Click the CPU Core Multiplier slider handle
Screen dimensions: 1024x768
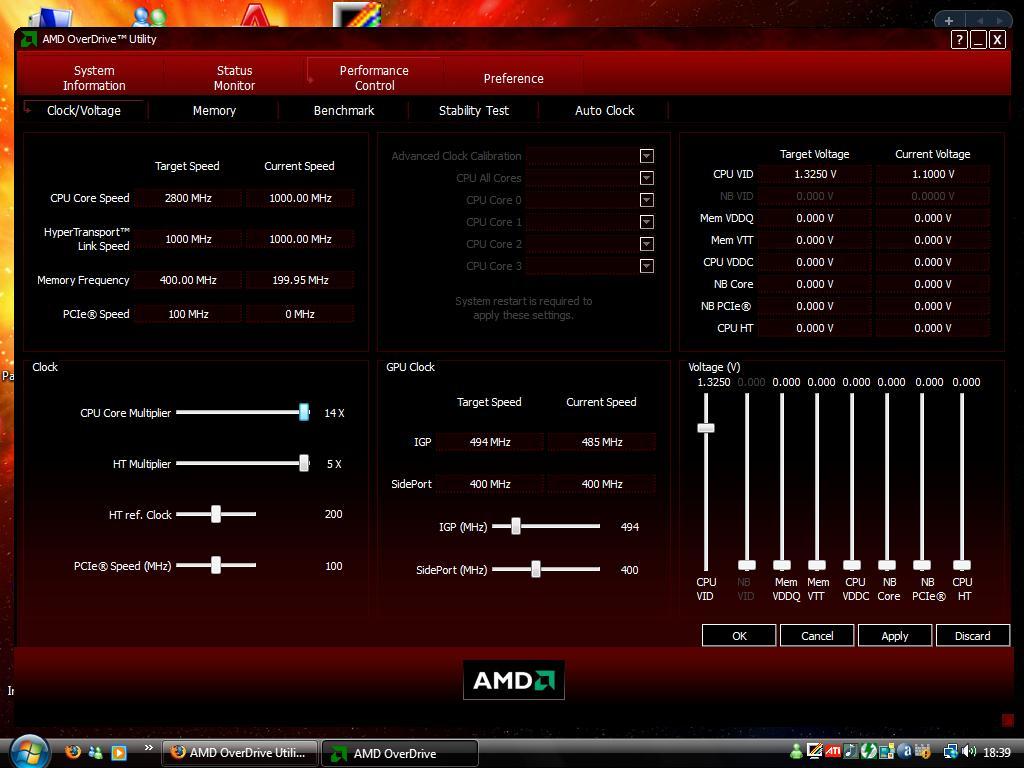[304, 412]
